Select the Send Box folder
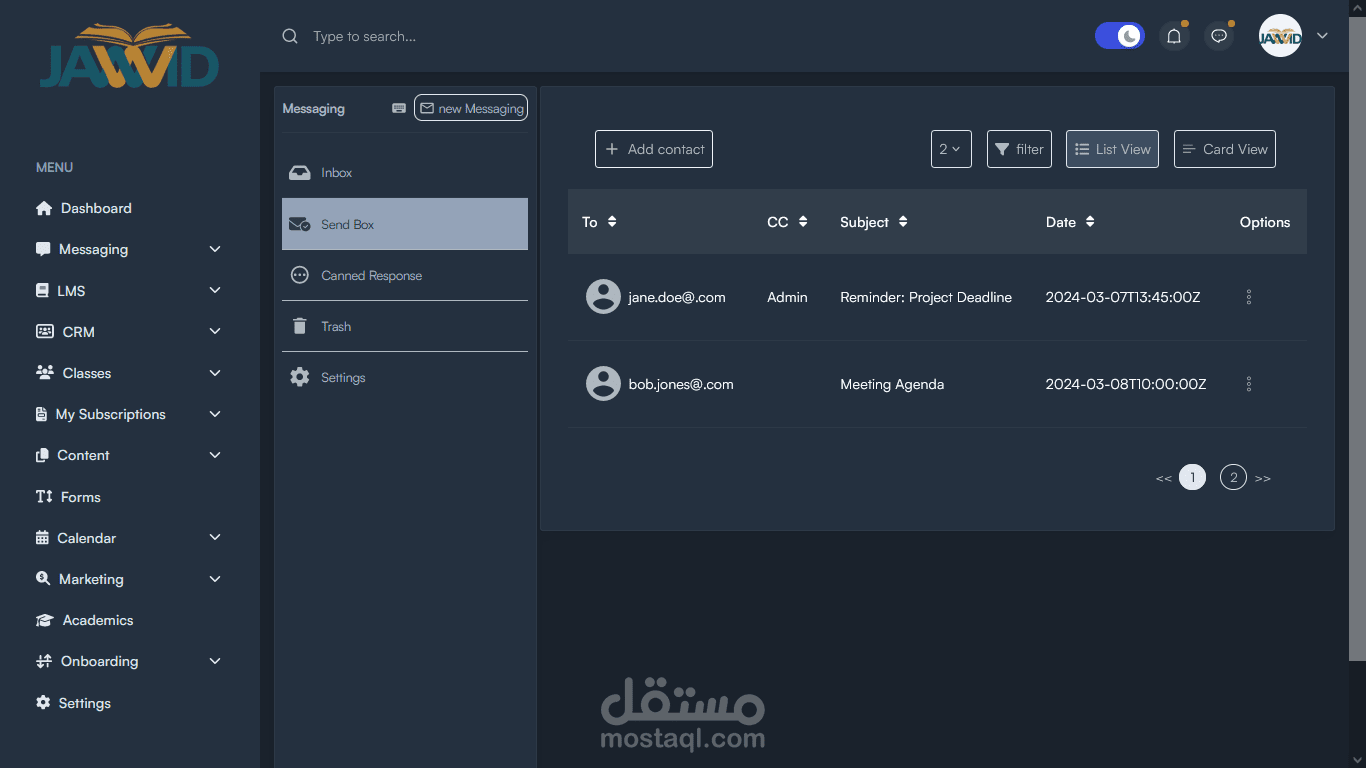This screenshot has width=1366, height=768. pyautogui.click(x=405, y=224)
